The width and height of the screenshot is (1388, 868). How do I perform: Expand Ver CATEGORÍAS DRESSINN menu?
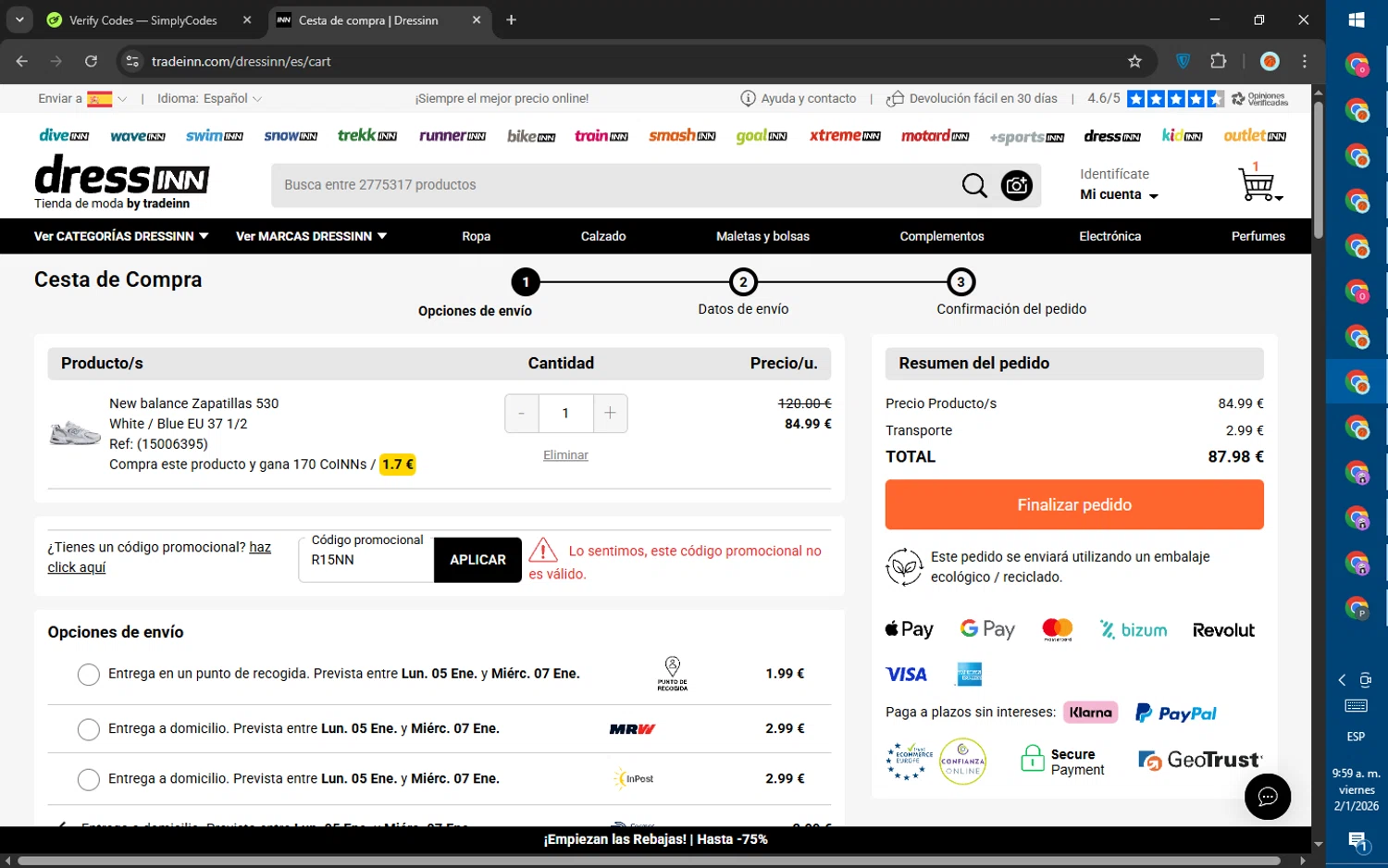[x=121, y=236]
